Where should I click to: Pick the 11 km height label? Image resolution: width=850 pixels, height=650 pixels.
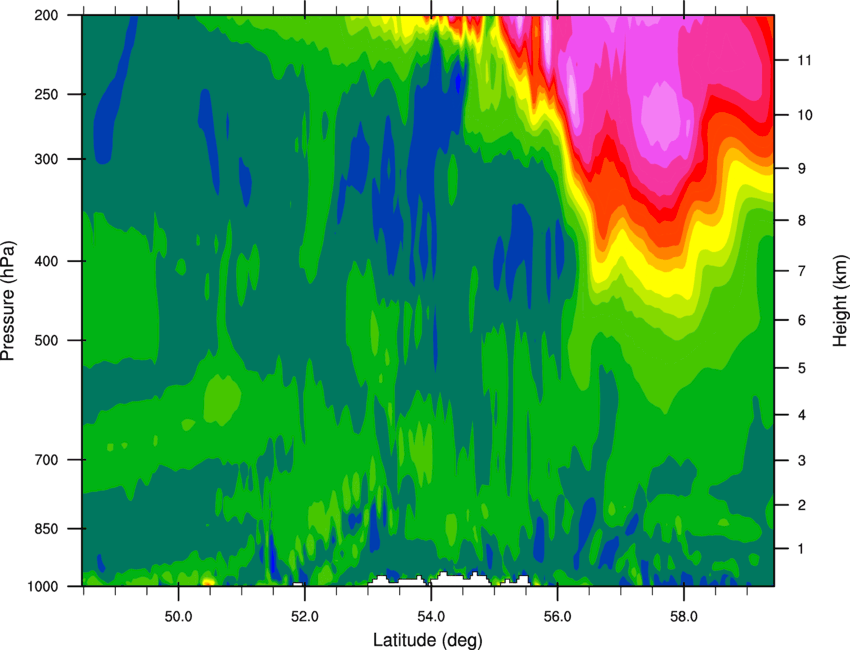tap(804, 60)
